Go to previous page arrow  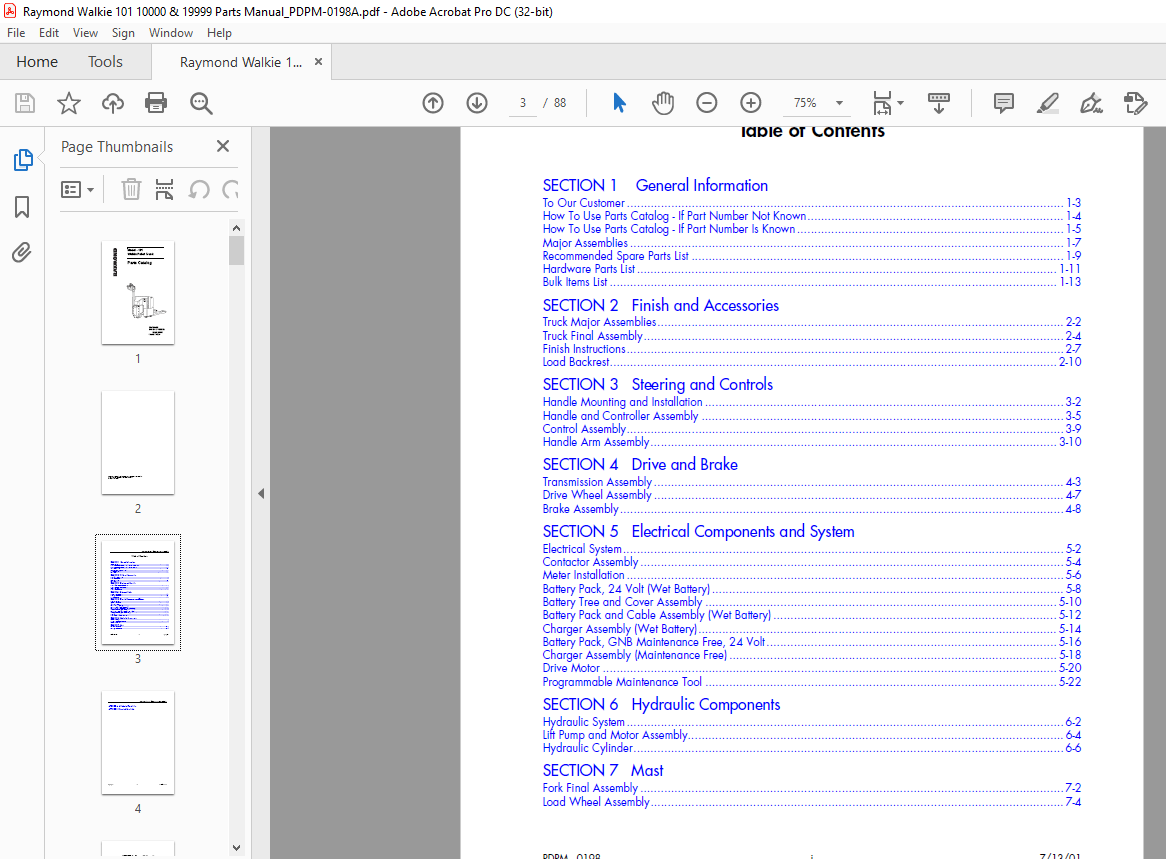[433, 103]
